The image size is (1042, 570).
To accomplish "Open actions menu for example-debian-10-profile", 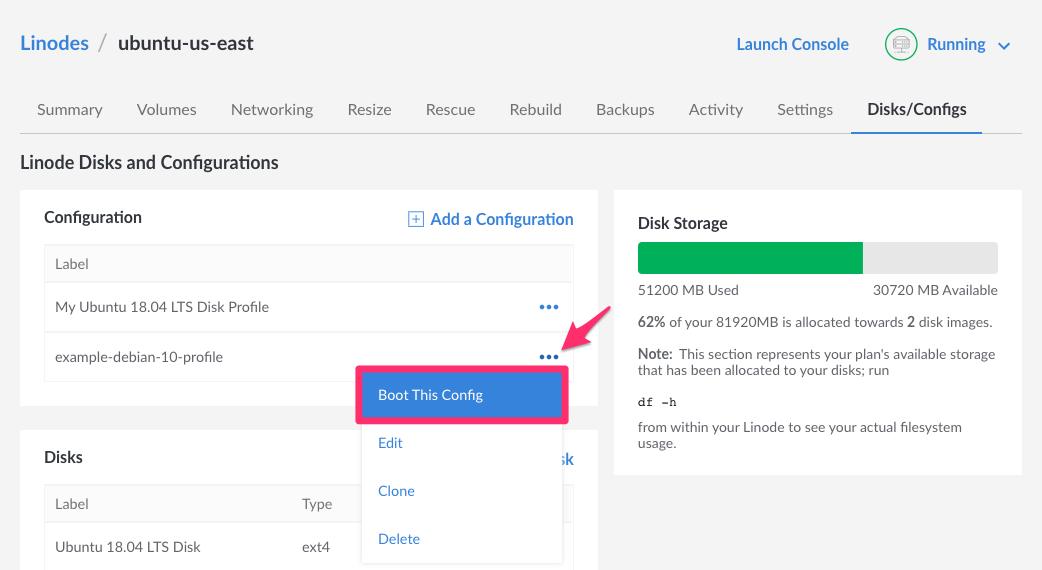I will pos(548,357).
